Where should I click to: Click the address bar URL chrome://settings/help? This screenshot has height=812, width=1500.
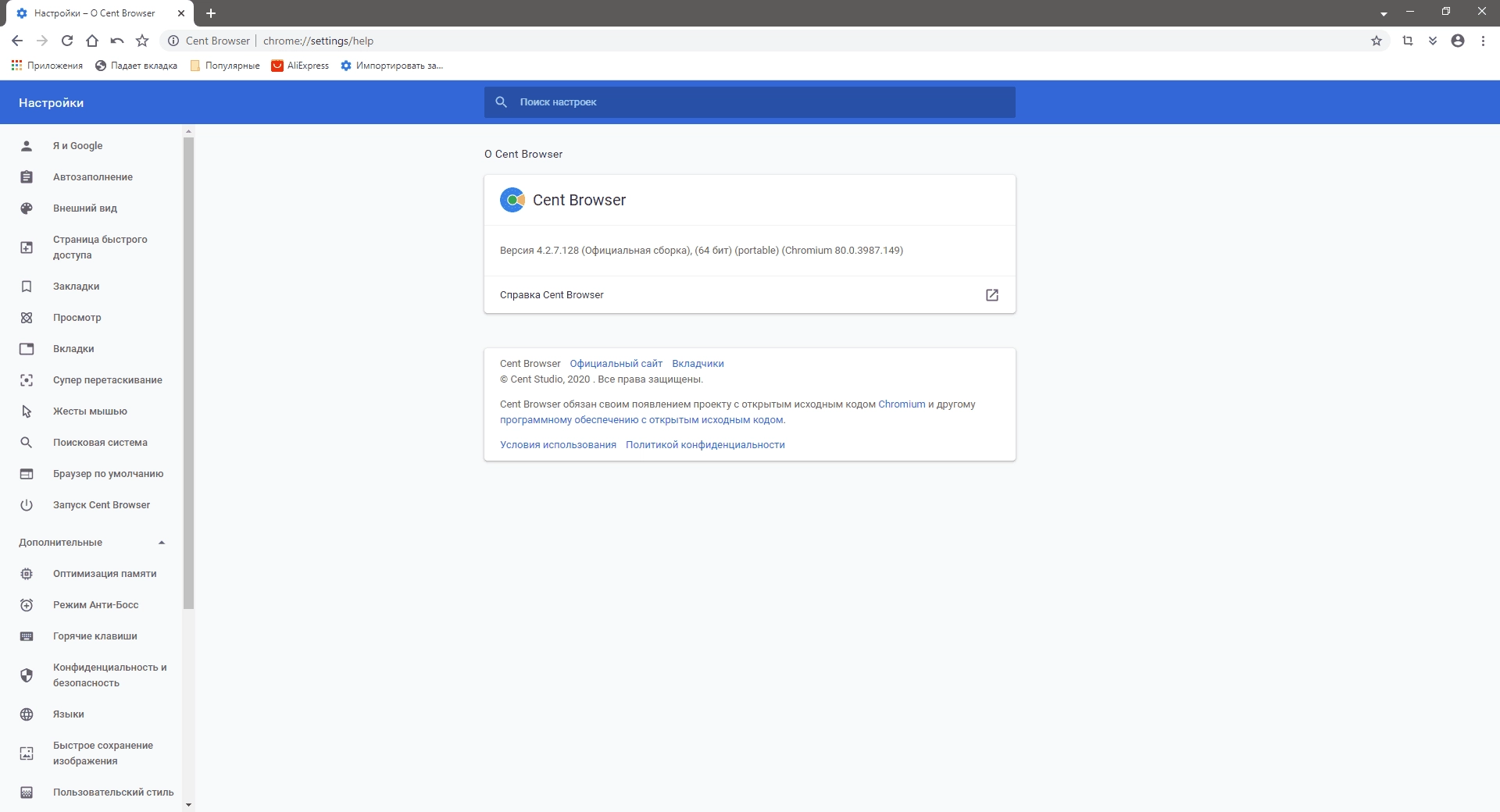click(x=318, y=41)
